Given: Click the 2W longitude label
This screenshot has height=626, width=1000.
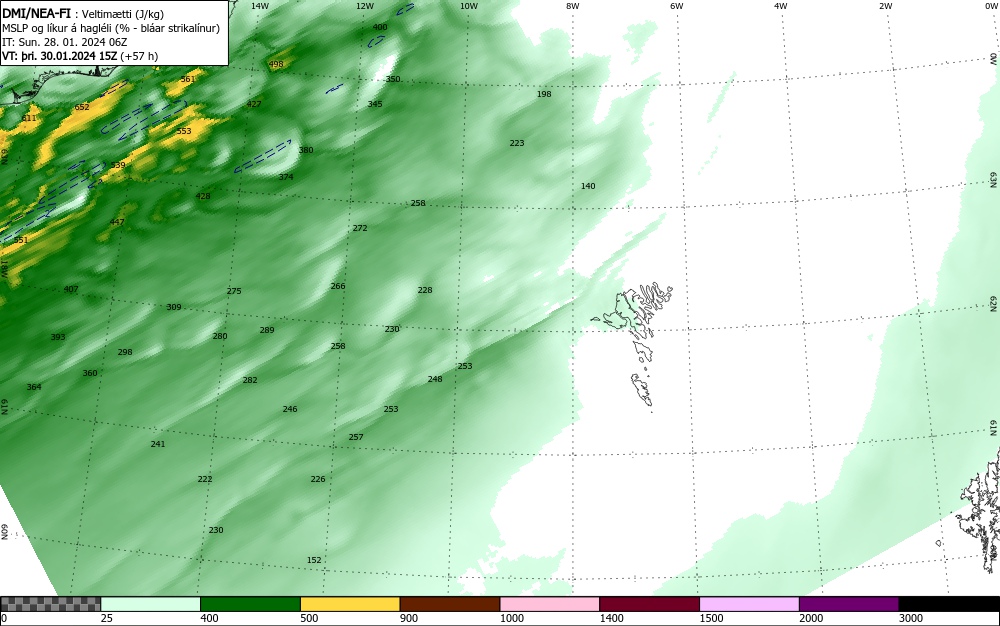Looking at the screenshot, I should tap(885, 6).
